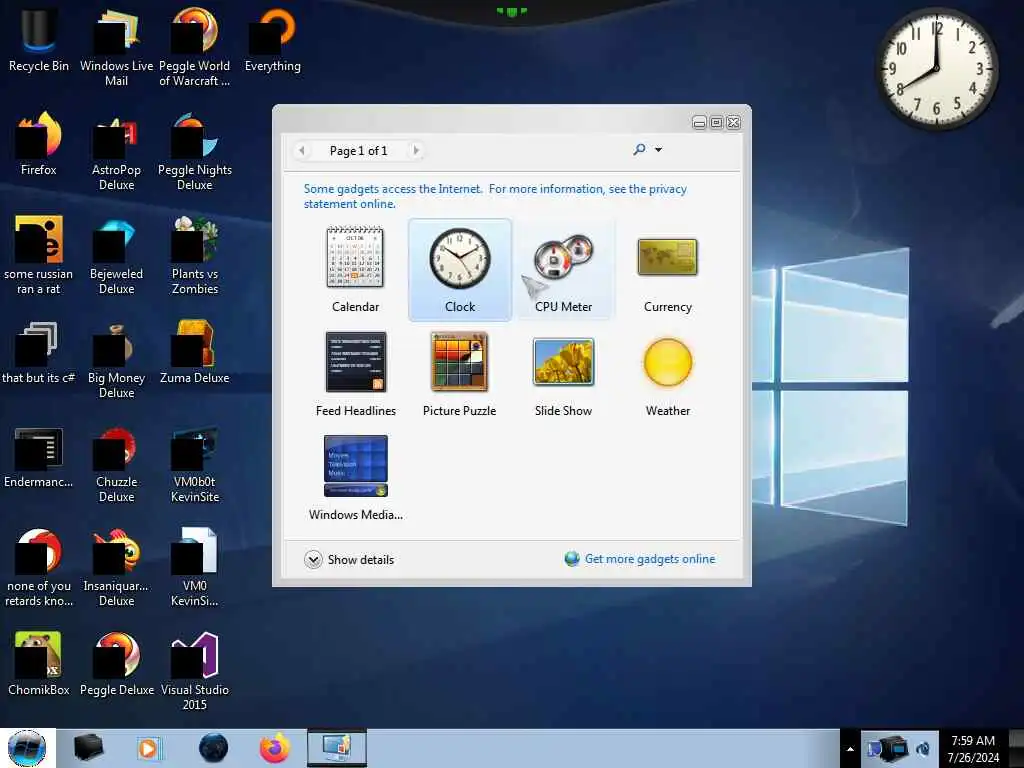Select the Firefox desktop shortcut
Image resolution: width=1024 pixels, height=768 pixels.
click(39, 144)
